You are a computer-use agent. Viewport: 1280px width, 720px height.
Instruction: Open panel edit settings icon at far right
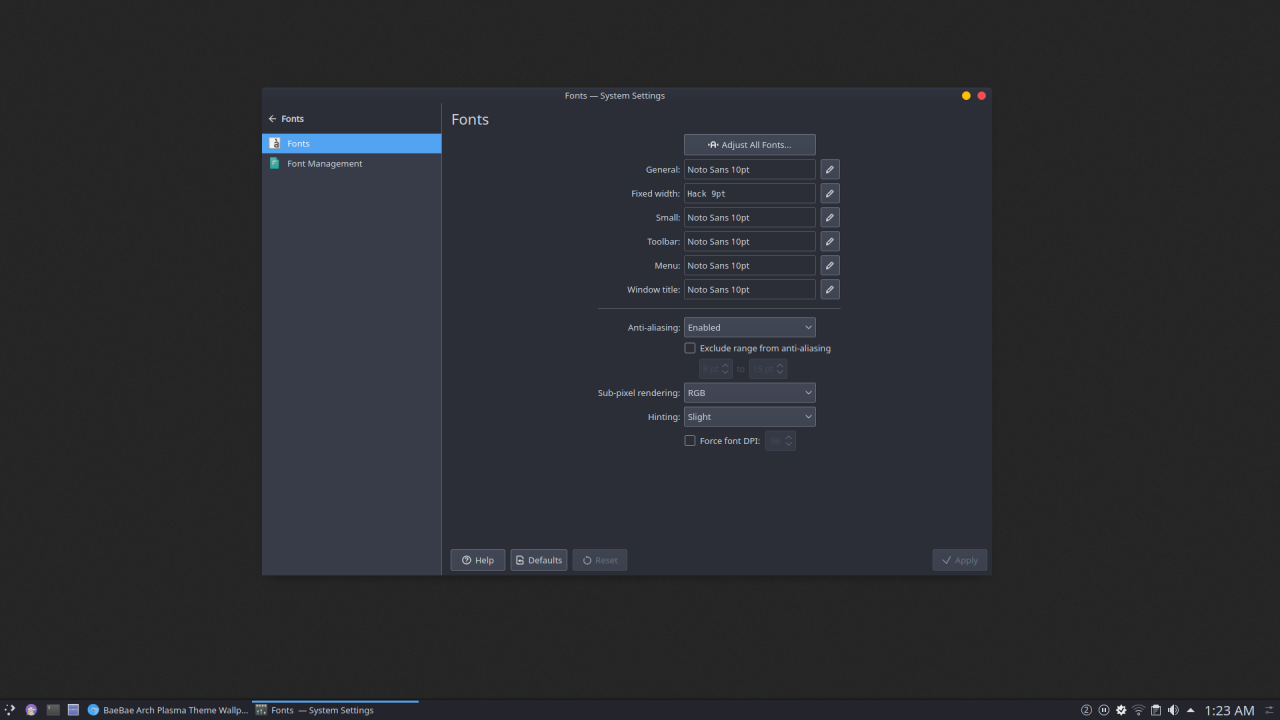(1270, 710)
